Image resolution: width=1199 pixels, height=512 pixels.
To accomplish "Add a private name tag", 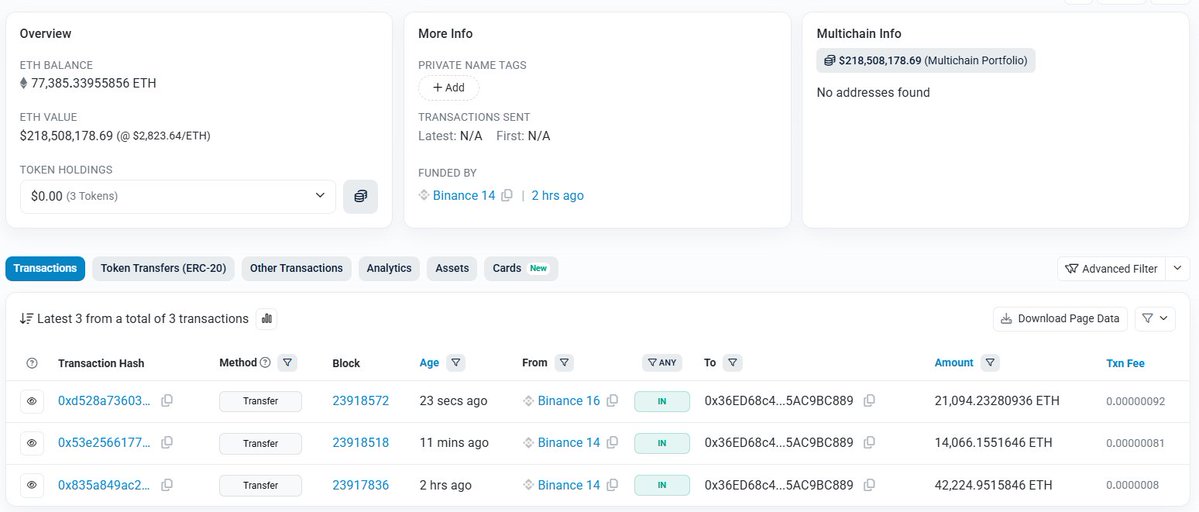I will [x=448, y=88].
